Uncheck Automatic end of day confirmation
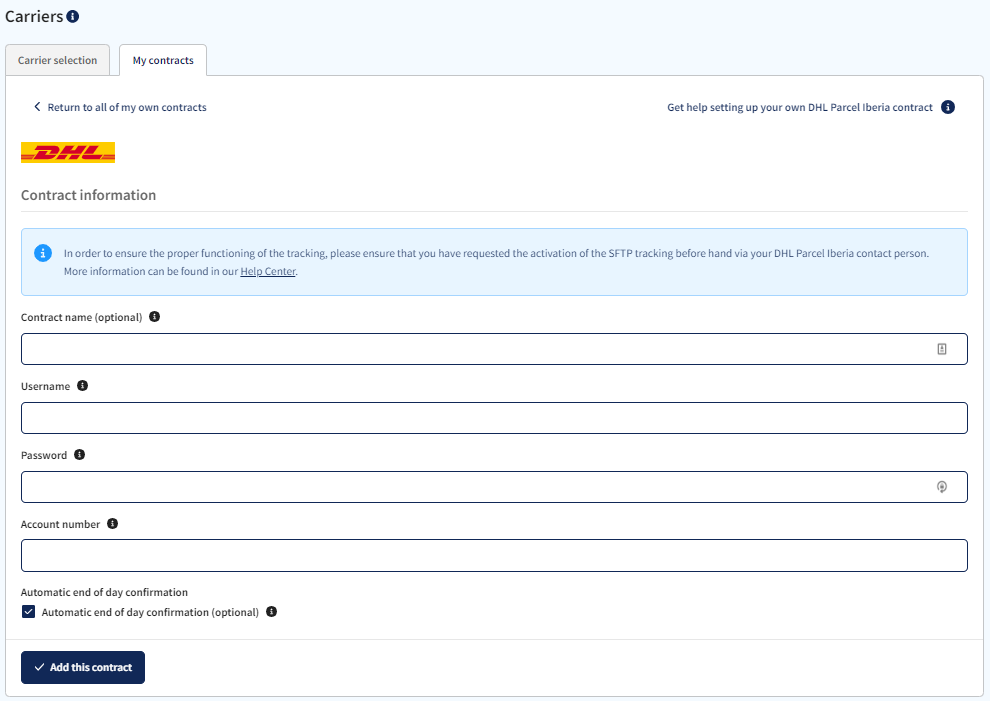The width and height of the screenshot is (990, 701). pos(28,611)
